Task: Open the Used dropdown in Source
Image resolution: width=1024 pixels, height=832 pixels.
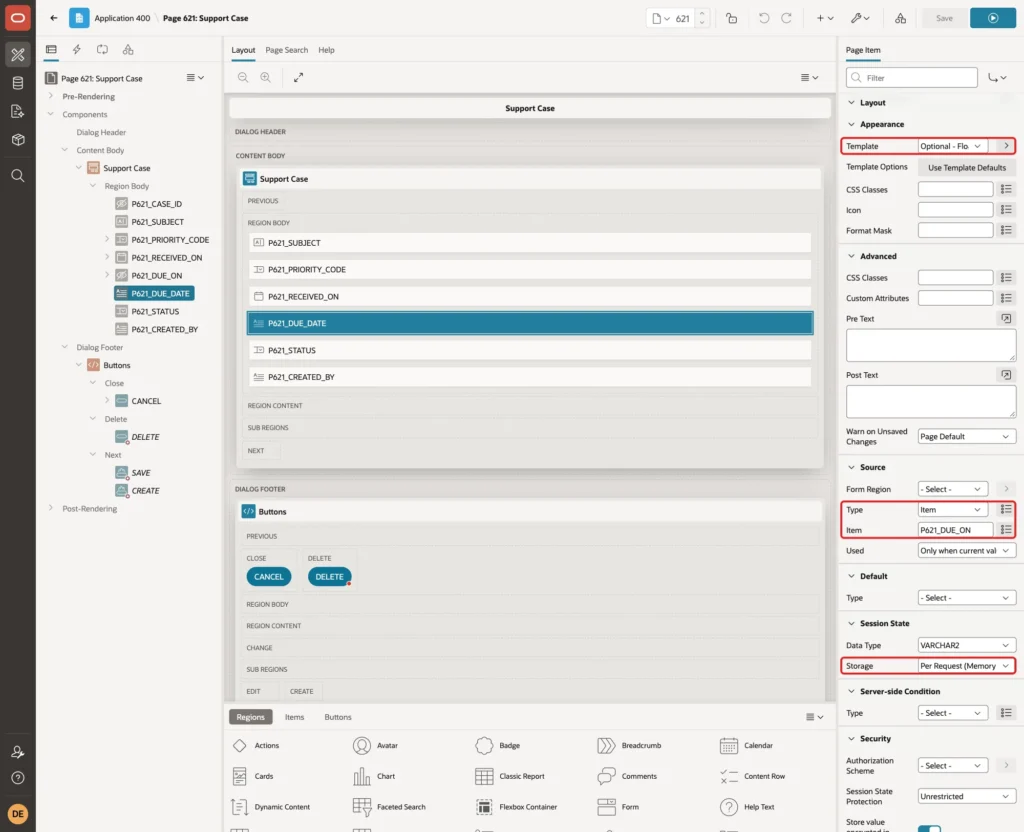Action: [966, 551]
